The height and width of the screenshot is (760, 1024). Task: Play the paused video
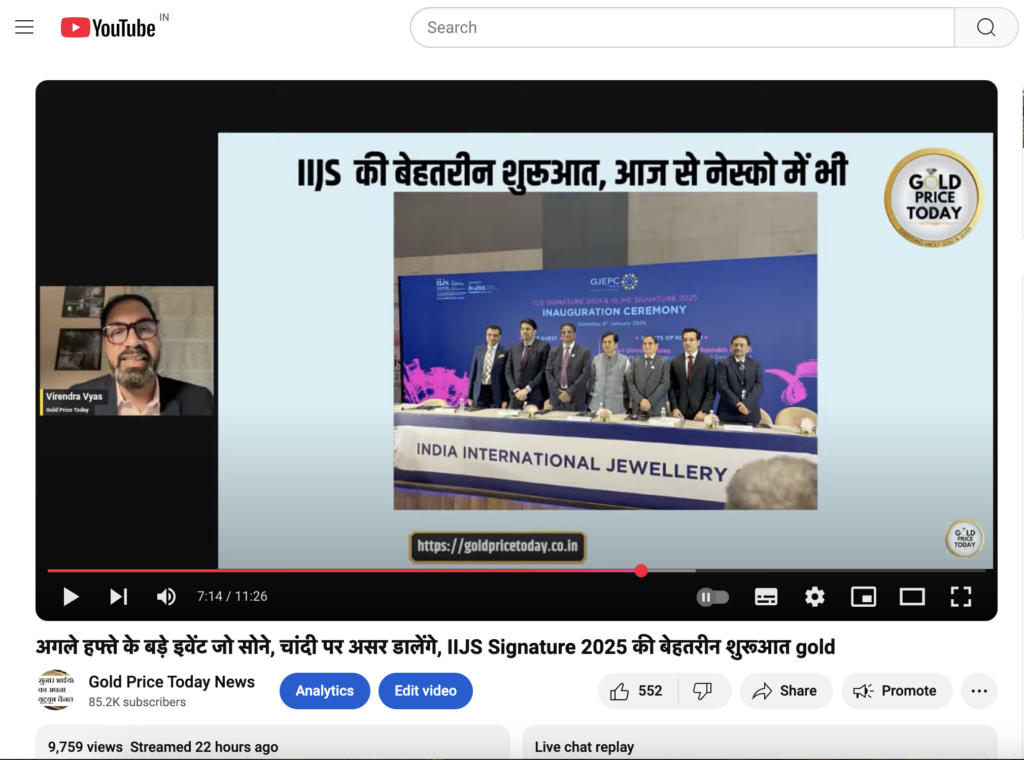[x=71, y=596]
